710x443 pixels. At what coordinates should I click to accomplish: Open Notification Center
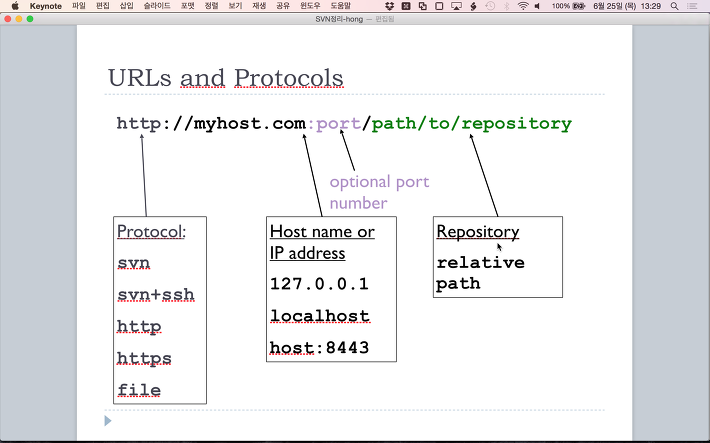692,6
